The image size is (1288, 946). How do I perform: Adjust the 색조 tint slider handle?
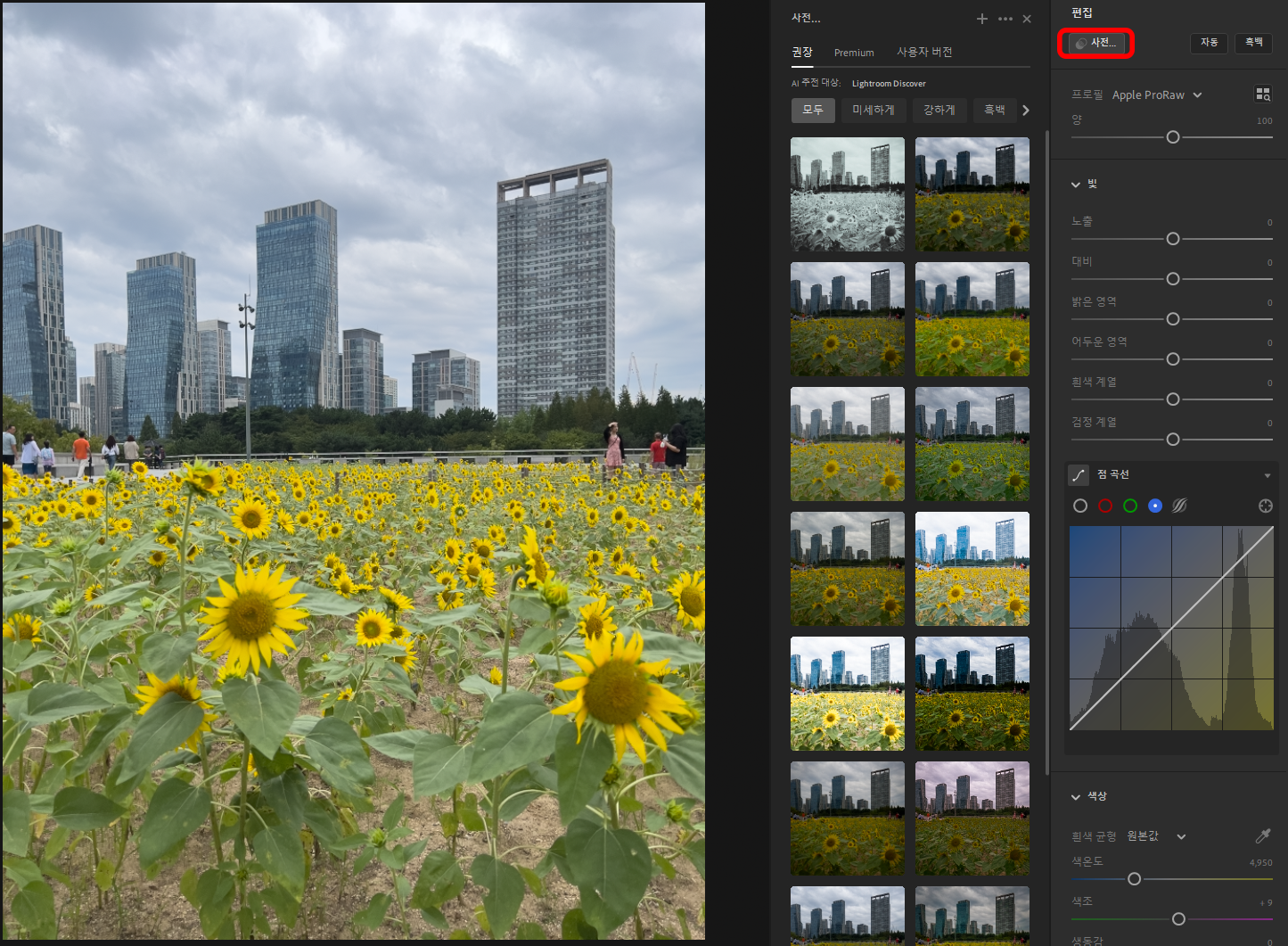click(x=1178, y=919)
